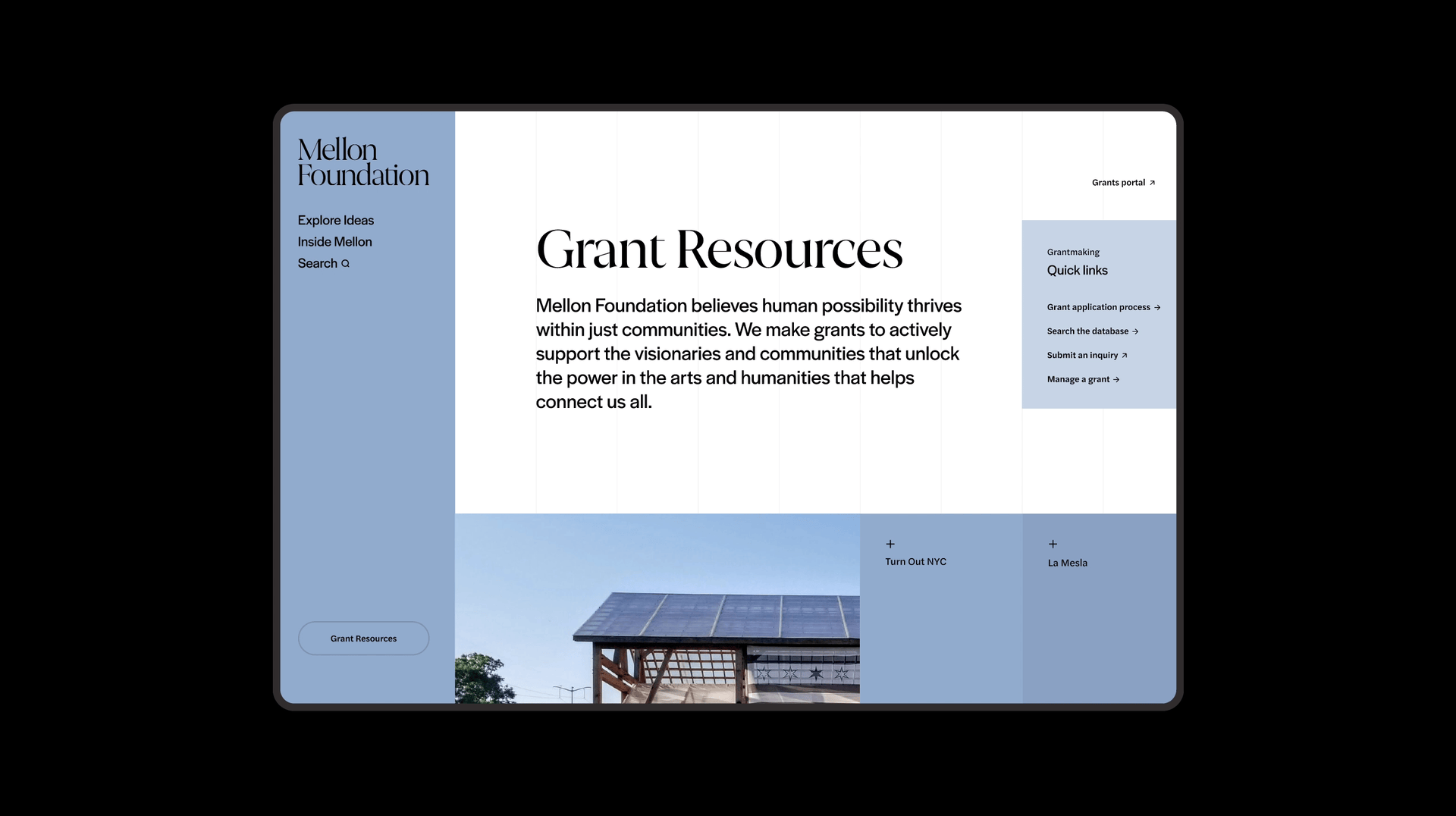Open the Mellon Foundation logo homepage
Image resolution: width=1456 pixels, height=816 pixels.
click(x=363, y=162)
